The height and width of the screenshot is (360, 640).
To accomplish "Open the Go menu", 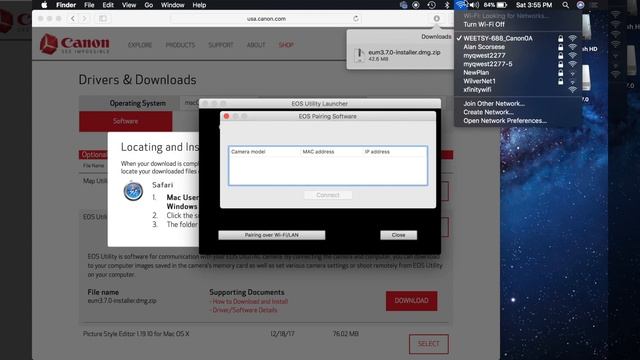I will click(x=149, y=5).
